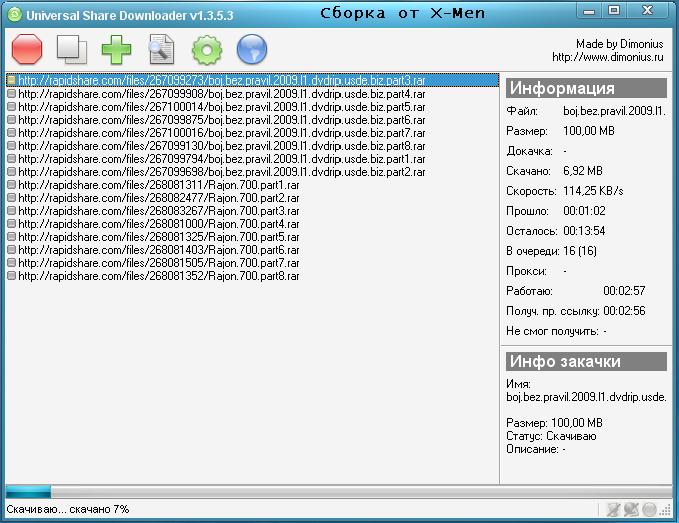Select the downloading boj part3.rar link

252,80
